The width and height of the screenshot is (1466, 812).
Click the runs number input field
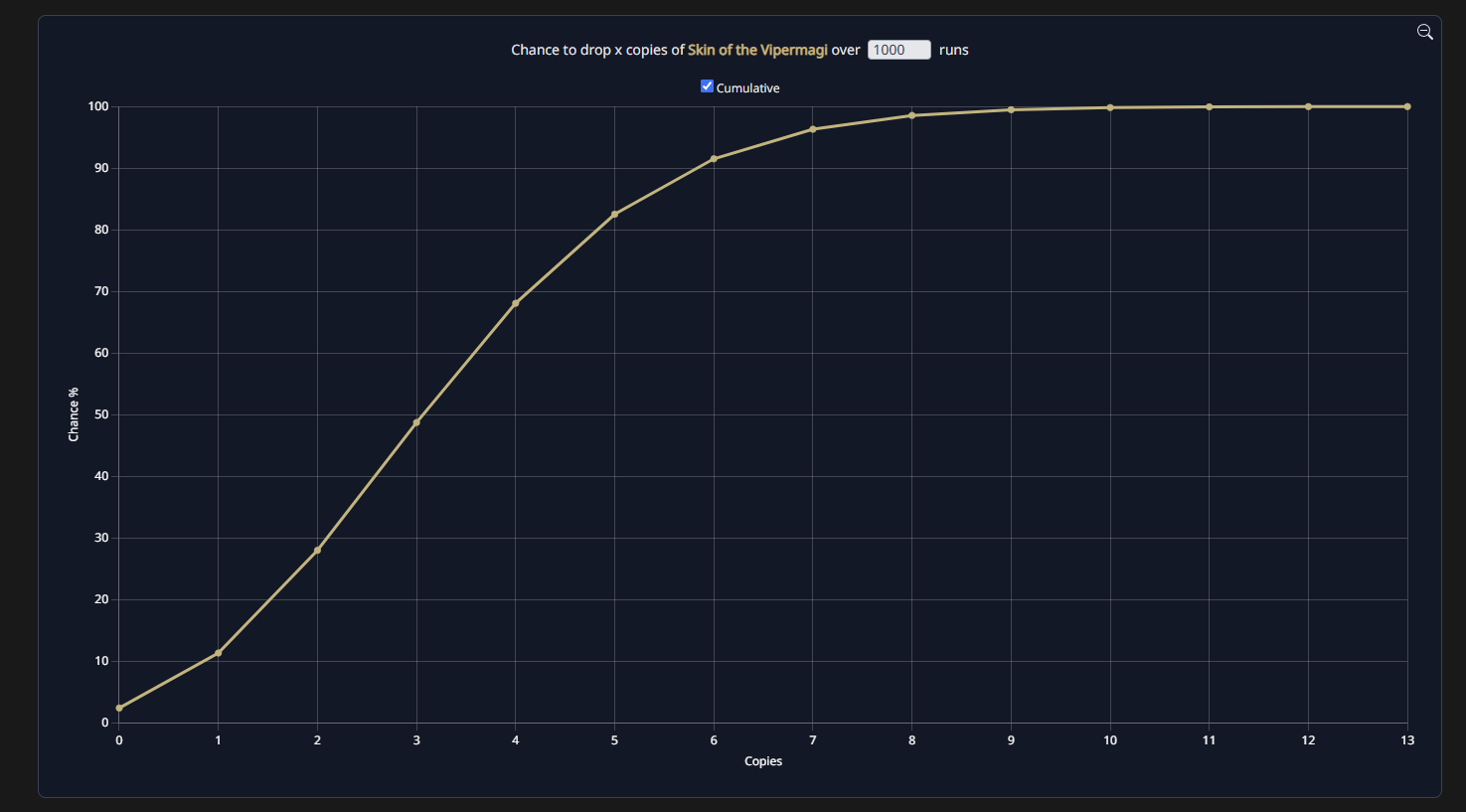coord(898,50)
